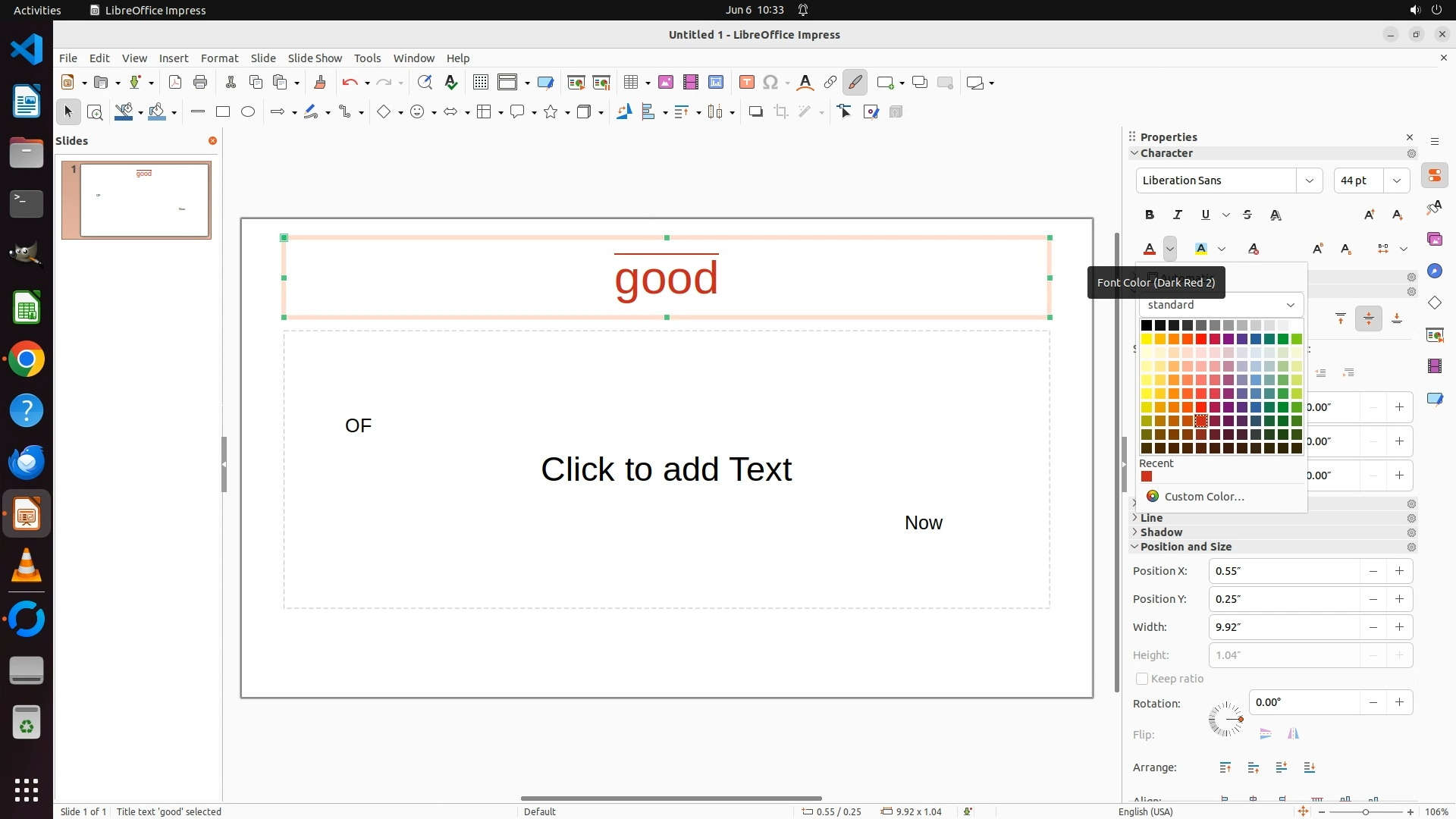The image size is (1456, 819).
Task: Open the Slide Show menu
Action: pos(315,58)
